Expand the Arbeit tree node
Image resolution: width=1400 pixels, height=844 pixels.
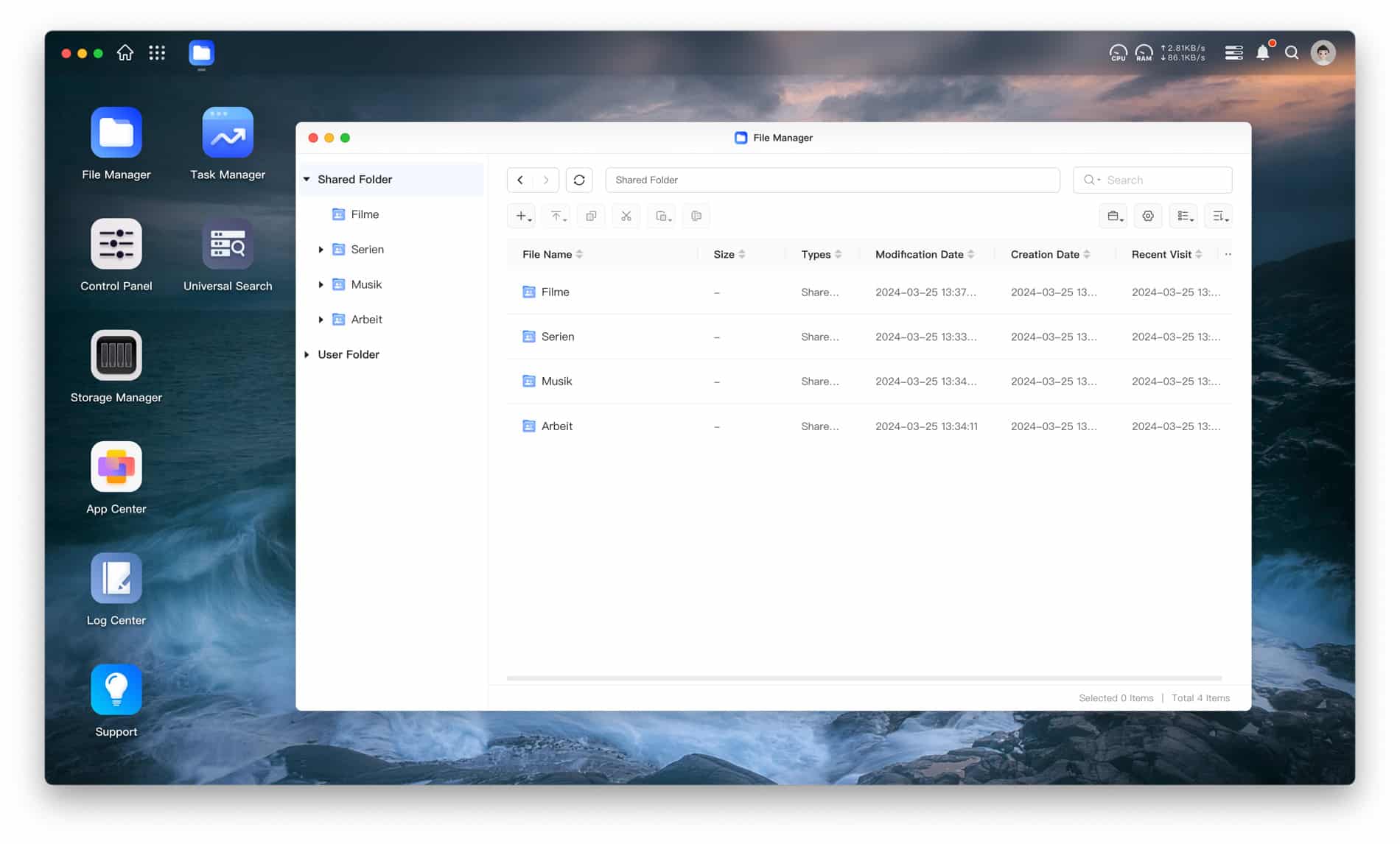321,320
